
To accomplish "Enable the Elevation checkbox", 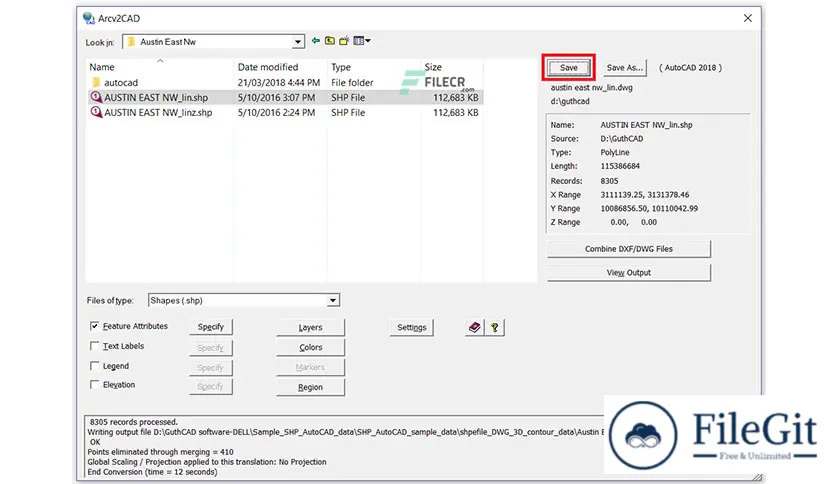I will [x=94, y=384].
